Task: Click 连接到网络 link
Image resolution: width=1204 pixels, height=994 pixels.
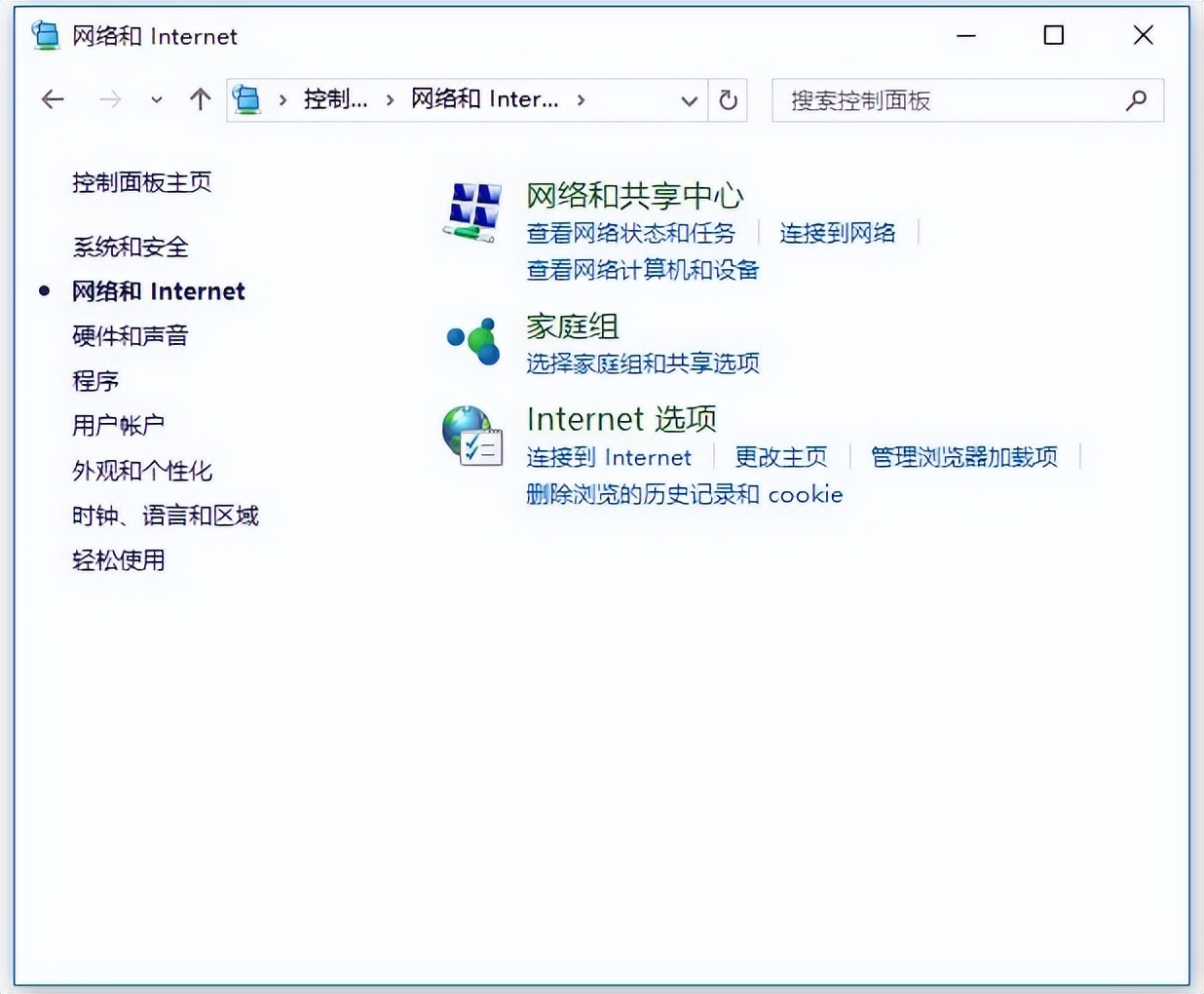Action: [x=838, y=232]
